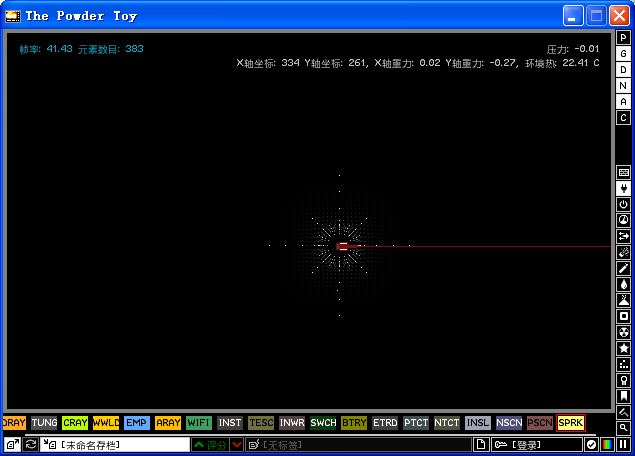Open the Force category arrows icon
The height and width of the screenshot is (456, 635).
(x=624, y=236)
